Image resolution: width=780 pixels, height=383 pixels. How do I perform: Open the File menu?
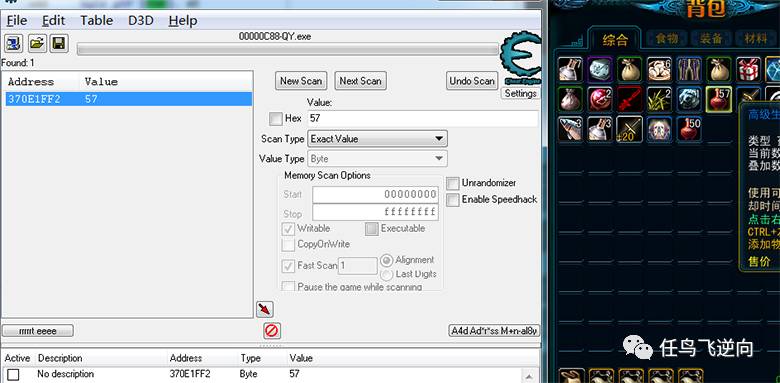click(x=17, y=20)
